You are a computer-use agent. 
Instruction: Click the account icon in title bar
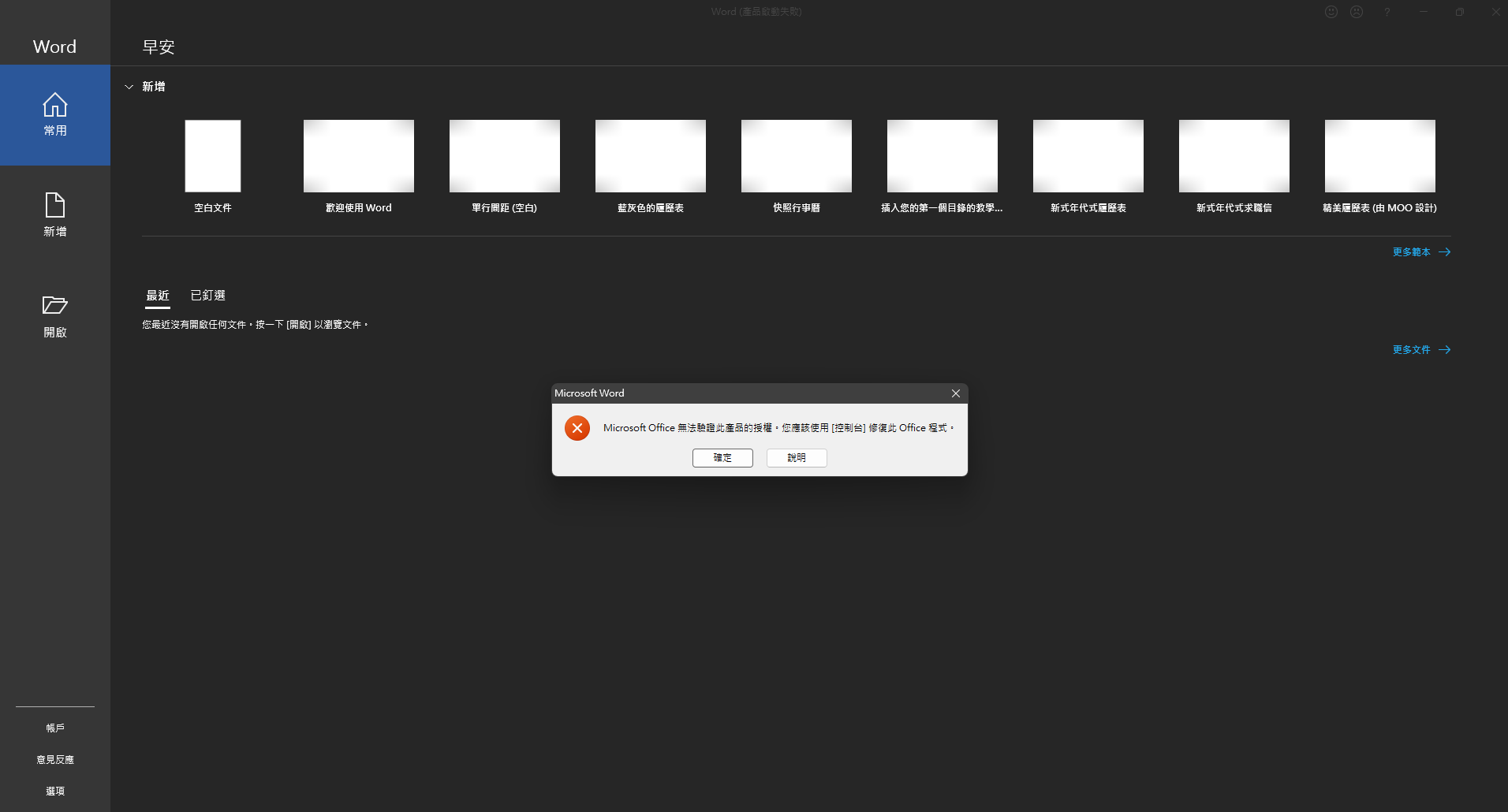pyautogui.click(x=1357, y=11)
